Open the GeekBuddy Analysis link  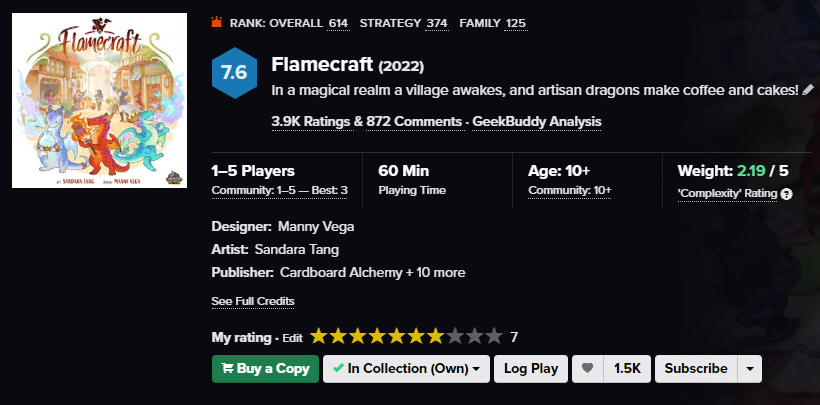tap(537, 121)
